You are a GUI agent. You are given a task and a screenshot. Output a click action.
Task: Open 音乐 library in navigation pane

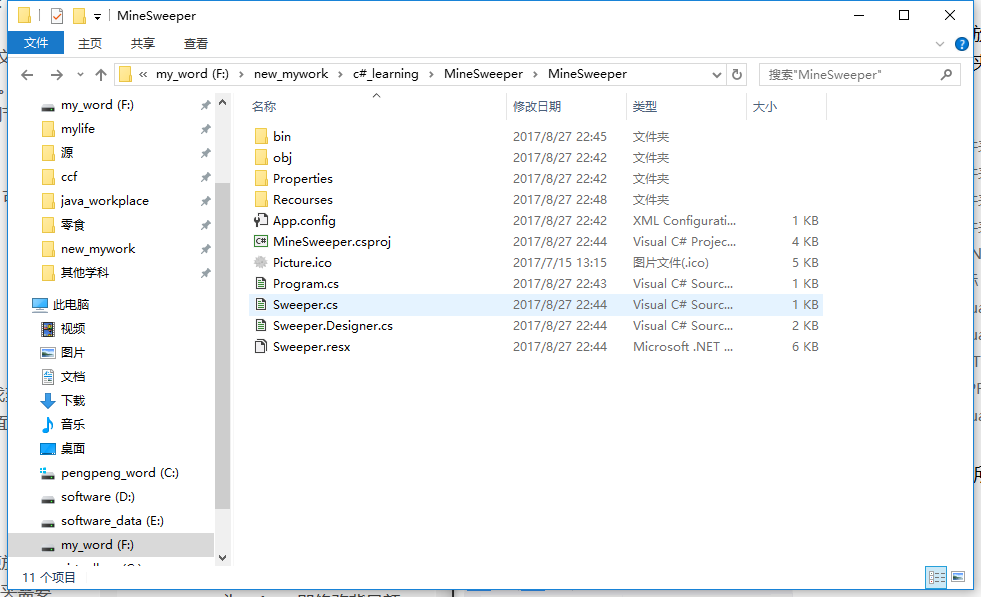pyautogui.click(x=73, y=424)
